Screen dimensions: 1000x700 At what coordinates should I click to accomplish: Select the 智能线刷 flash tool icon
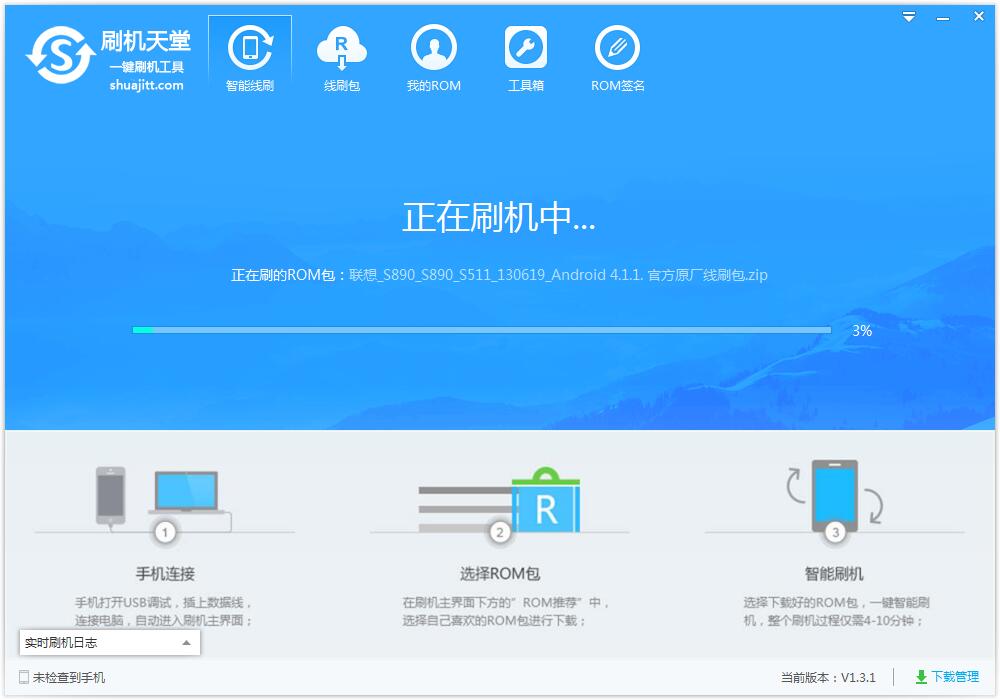tap(249, 48)
